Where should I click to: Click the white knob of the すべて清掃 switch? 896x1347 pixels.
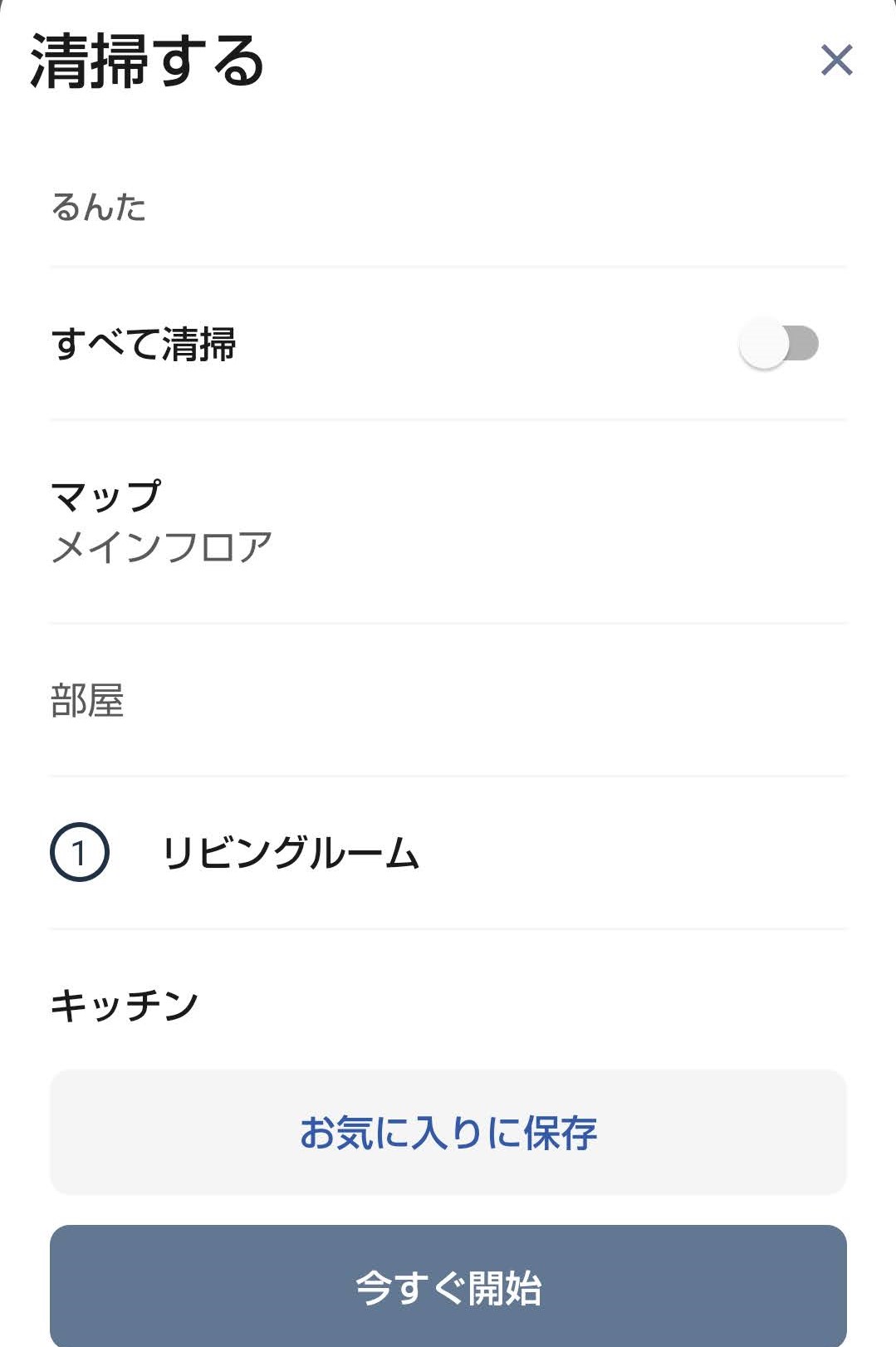click(x=764, y=344)
